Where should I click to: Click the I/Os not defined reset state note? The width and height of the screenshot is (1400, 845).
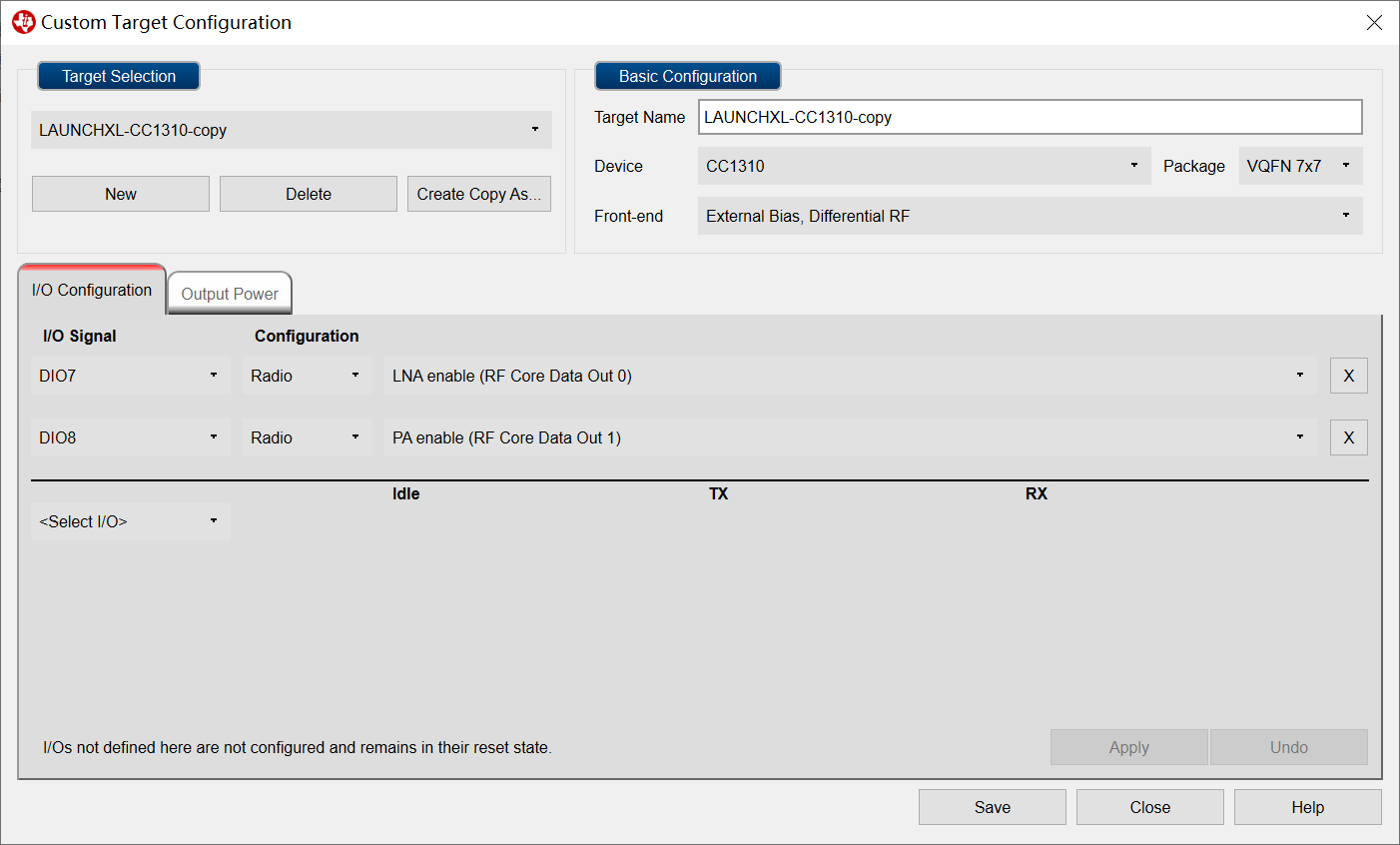point(298,747)
